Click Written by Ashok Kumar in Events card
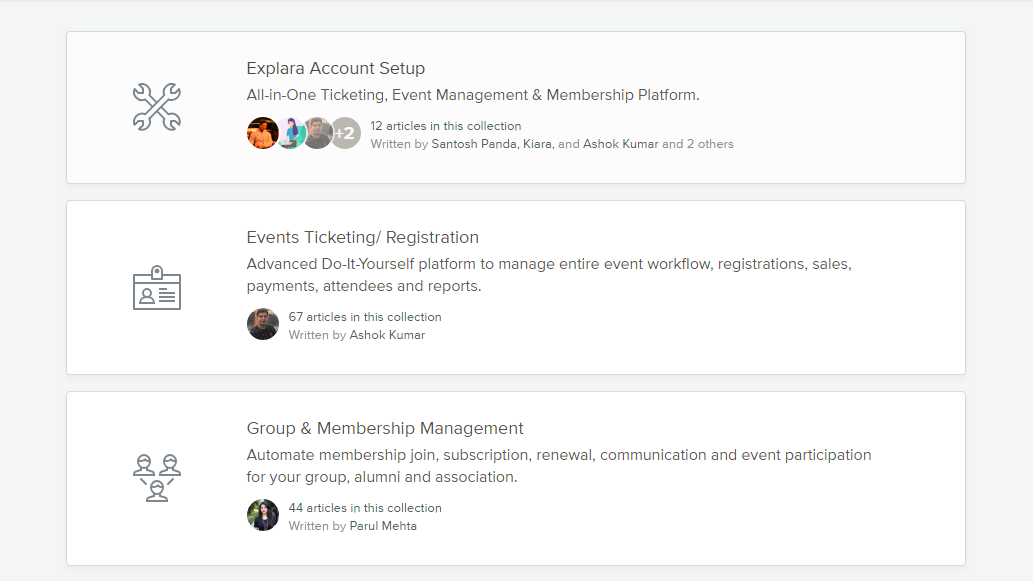Image resolution: width=1033 pixels, height=581 pixels. coord(356,335)
